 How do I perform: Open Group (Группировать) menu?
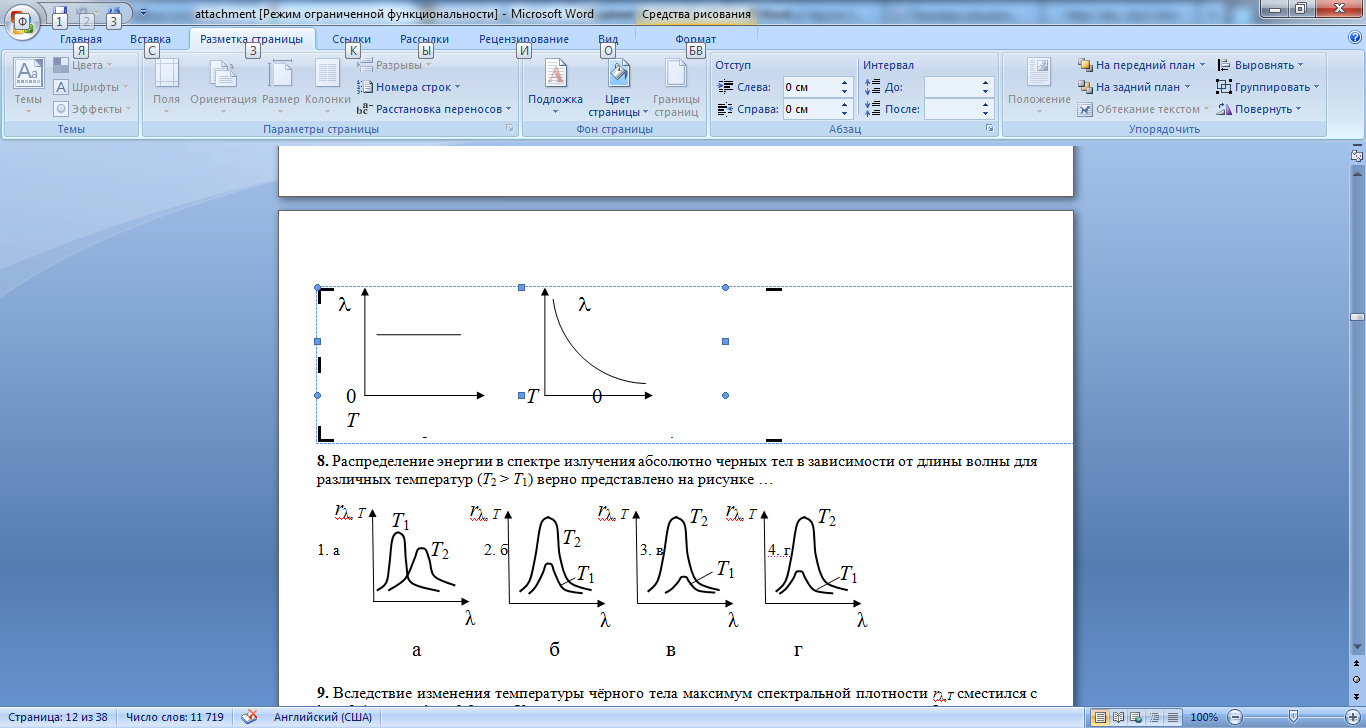[1268, 87]
